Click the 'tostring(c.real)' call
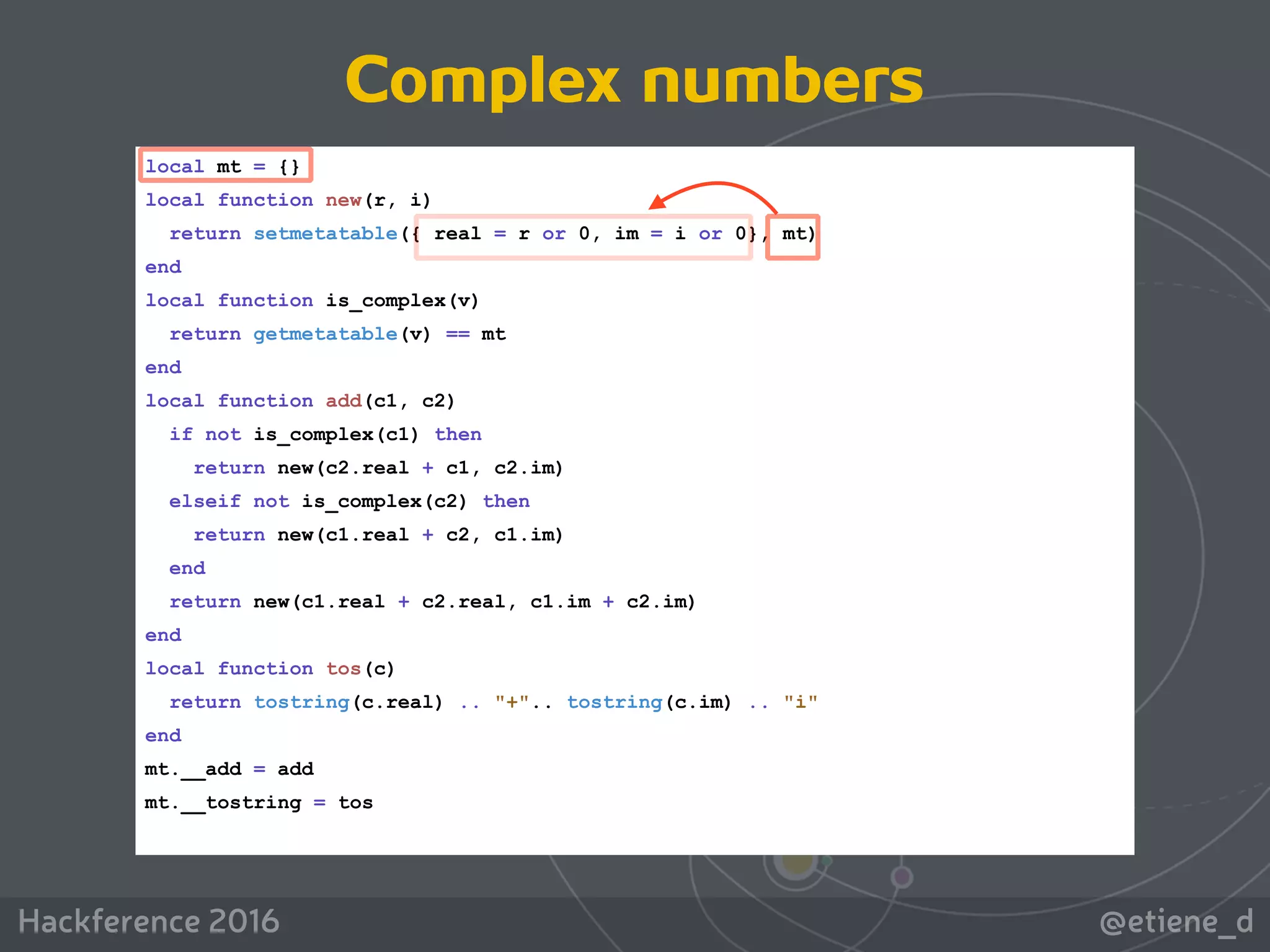The image size is (1270, 952). (349, 702)
